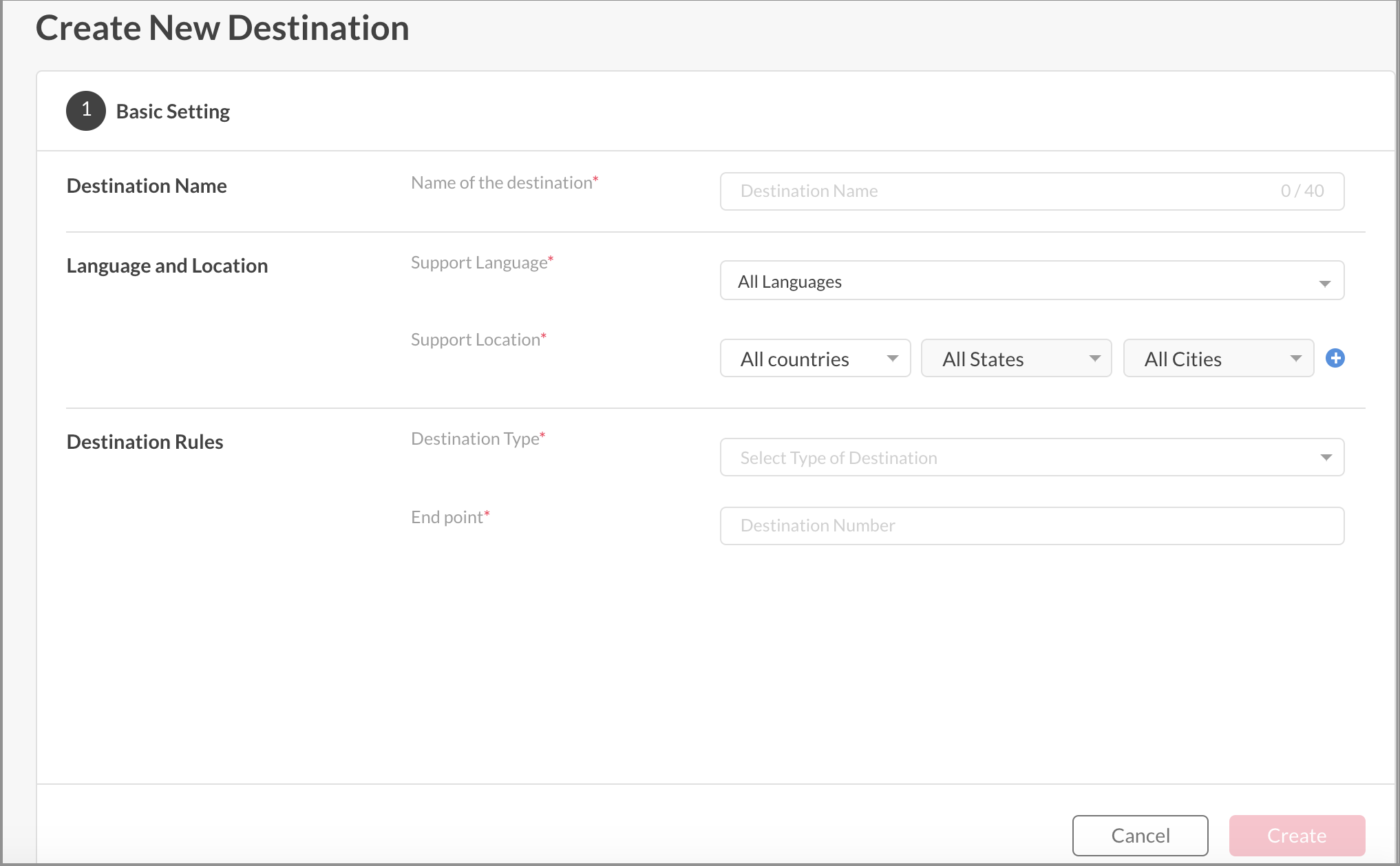Click the step 1 circle badge
Viewport: 1400px width, 866px height.
tap(86, 110)
